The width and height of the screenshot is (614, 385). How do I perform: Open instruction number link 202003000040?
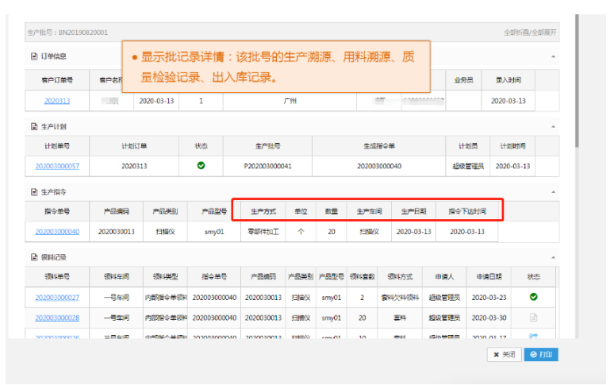pos(57,231)
